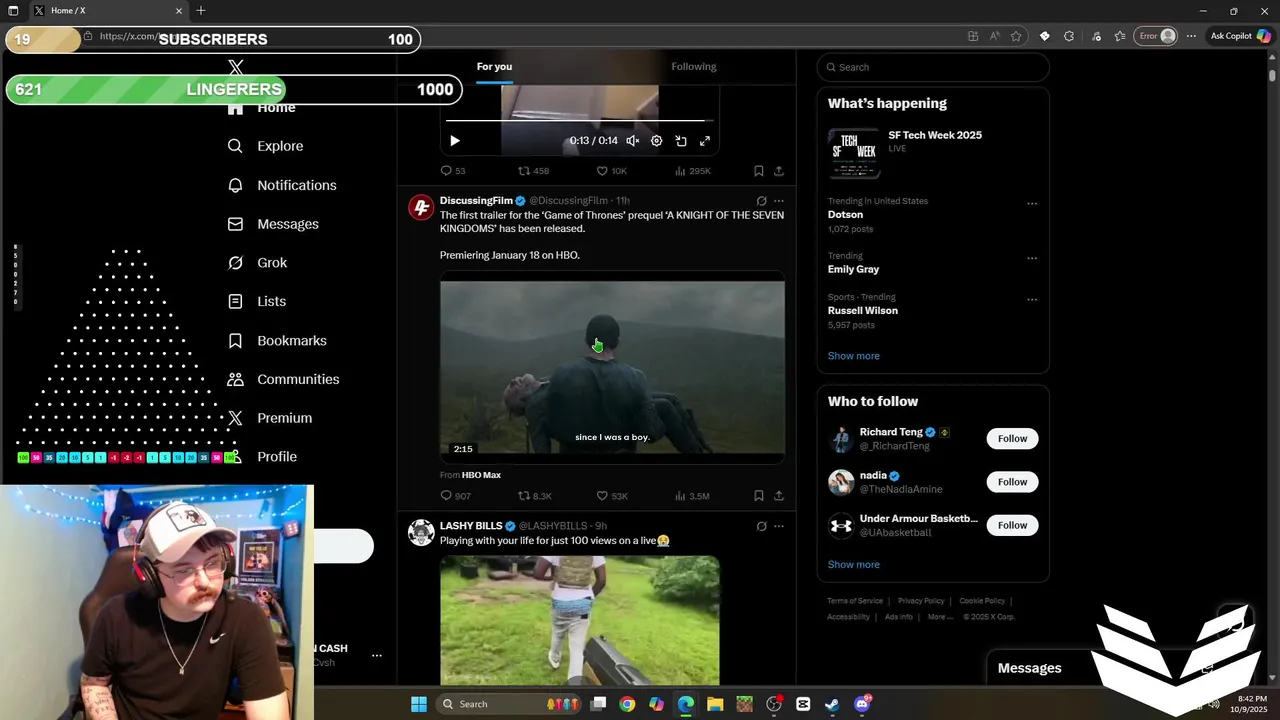Open Grok in the sidebar
The height and width of the screenshot is (720, 1280).
[x=258, y=263]
